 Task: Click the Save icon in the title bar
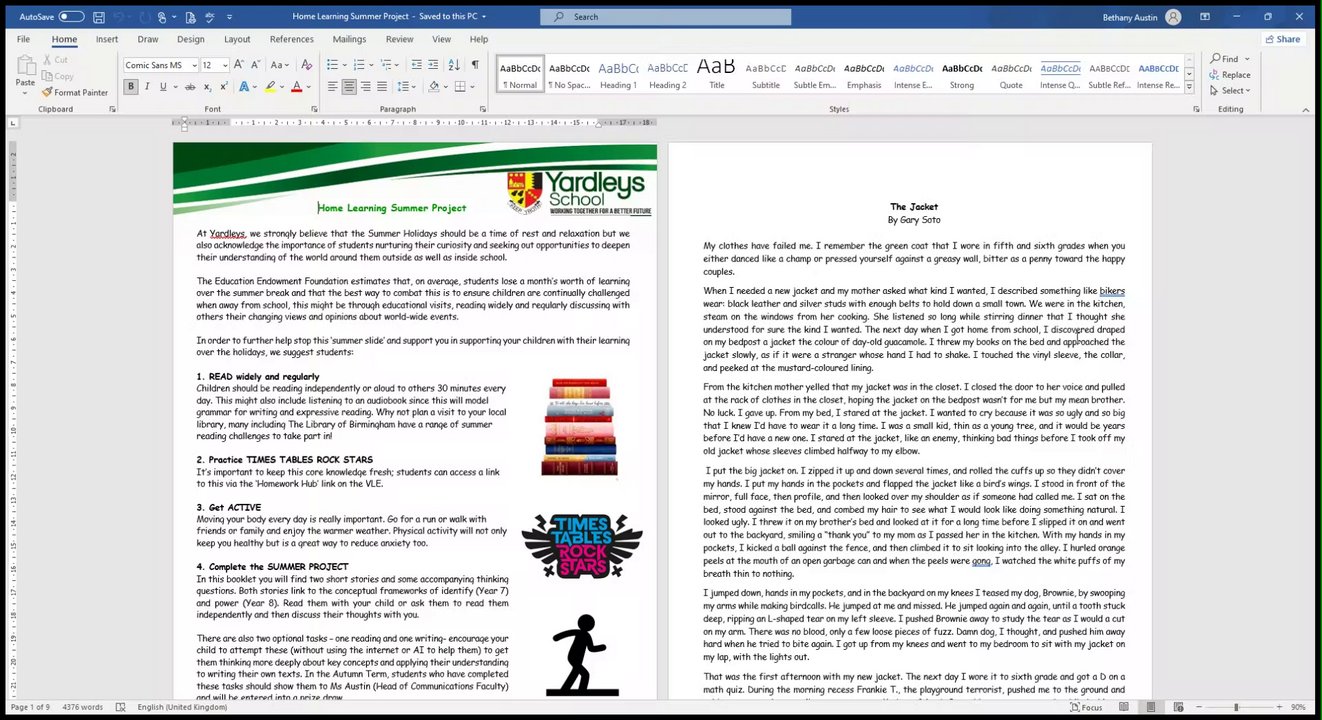98,17
